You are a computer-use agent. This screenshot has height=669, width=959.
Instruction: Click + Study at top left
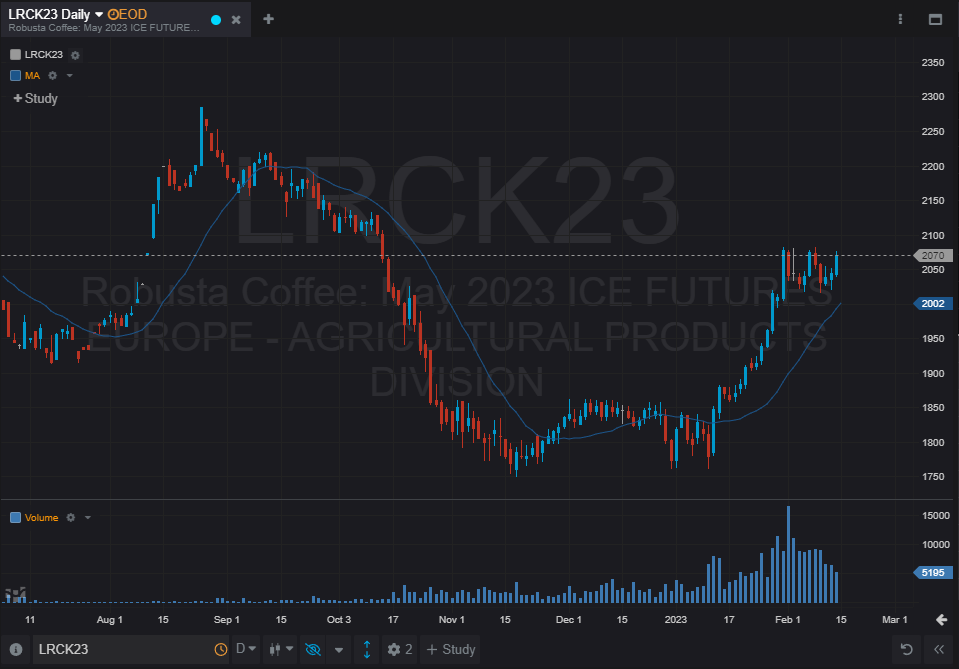click(35, 98)
